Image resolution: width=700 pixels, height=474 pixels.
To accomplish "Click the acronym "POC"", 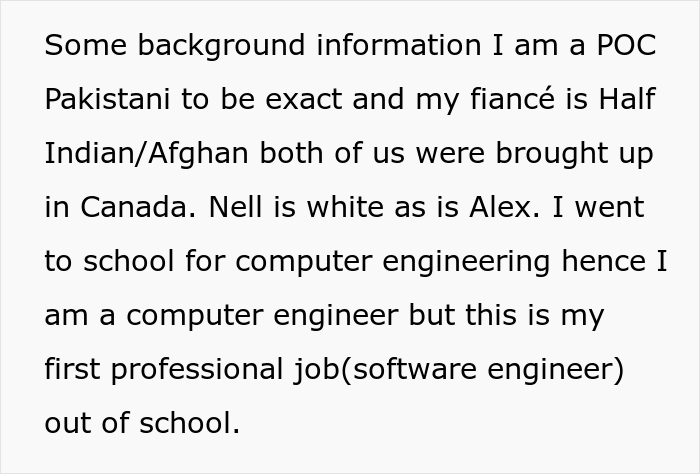I will coord(627,45).
